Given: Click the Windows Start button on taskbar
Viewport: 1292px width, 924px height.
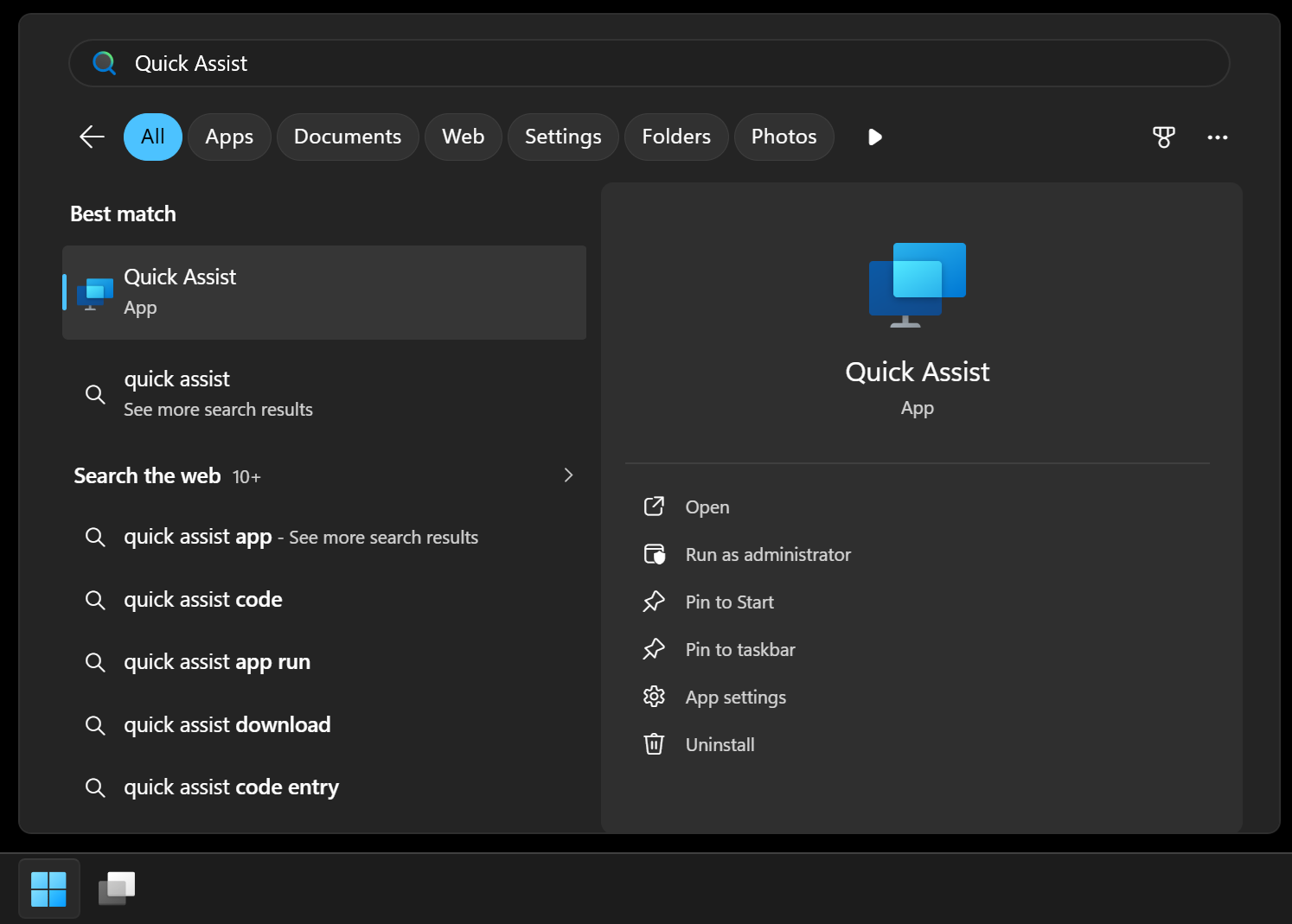Looking at the screenshot, I should (48, 889).
